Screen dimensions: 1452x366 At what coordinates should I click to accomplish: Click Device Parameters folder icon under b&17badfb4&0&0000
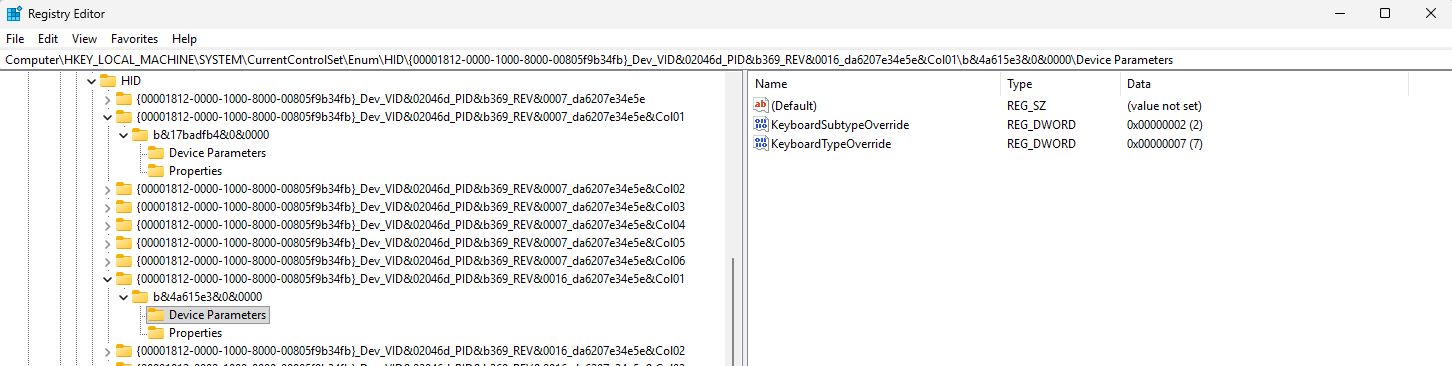[x=156, y=152]
